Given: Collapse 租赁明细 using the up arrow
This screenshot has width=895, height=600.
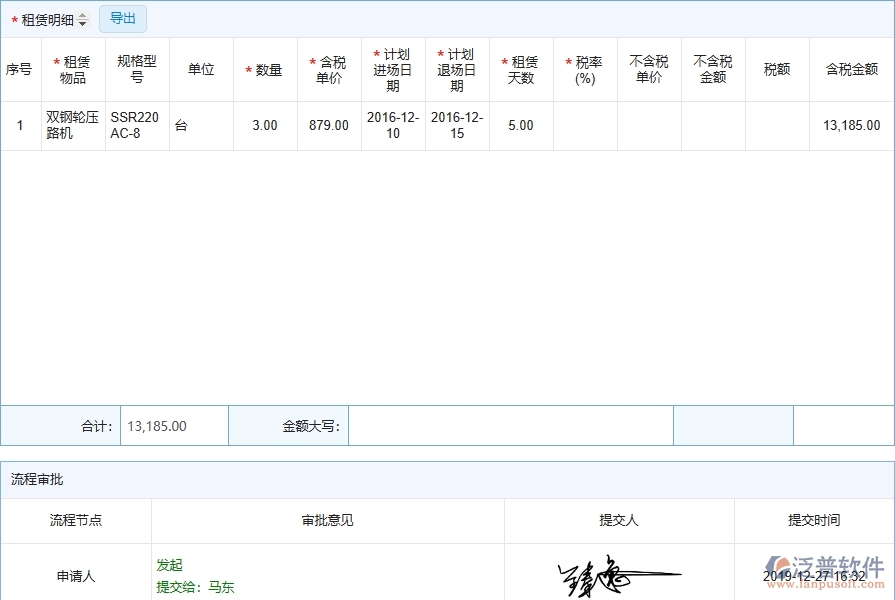Looking at the screenshot, I should tap(82, 14).
